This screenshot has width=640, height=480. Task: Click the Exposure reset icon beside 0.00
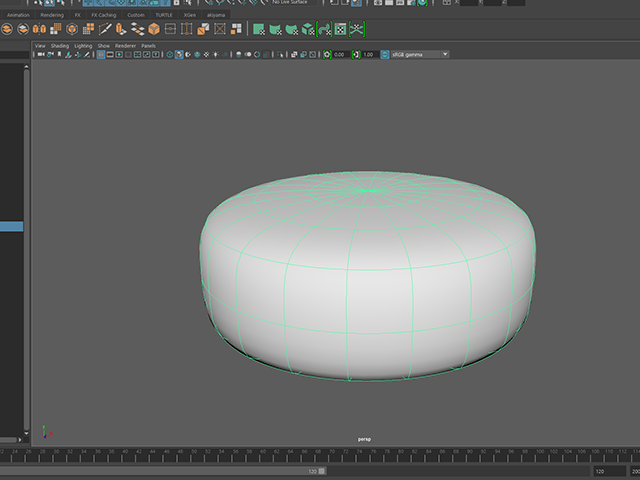tap(327, 54)
